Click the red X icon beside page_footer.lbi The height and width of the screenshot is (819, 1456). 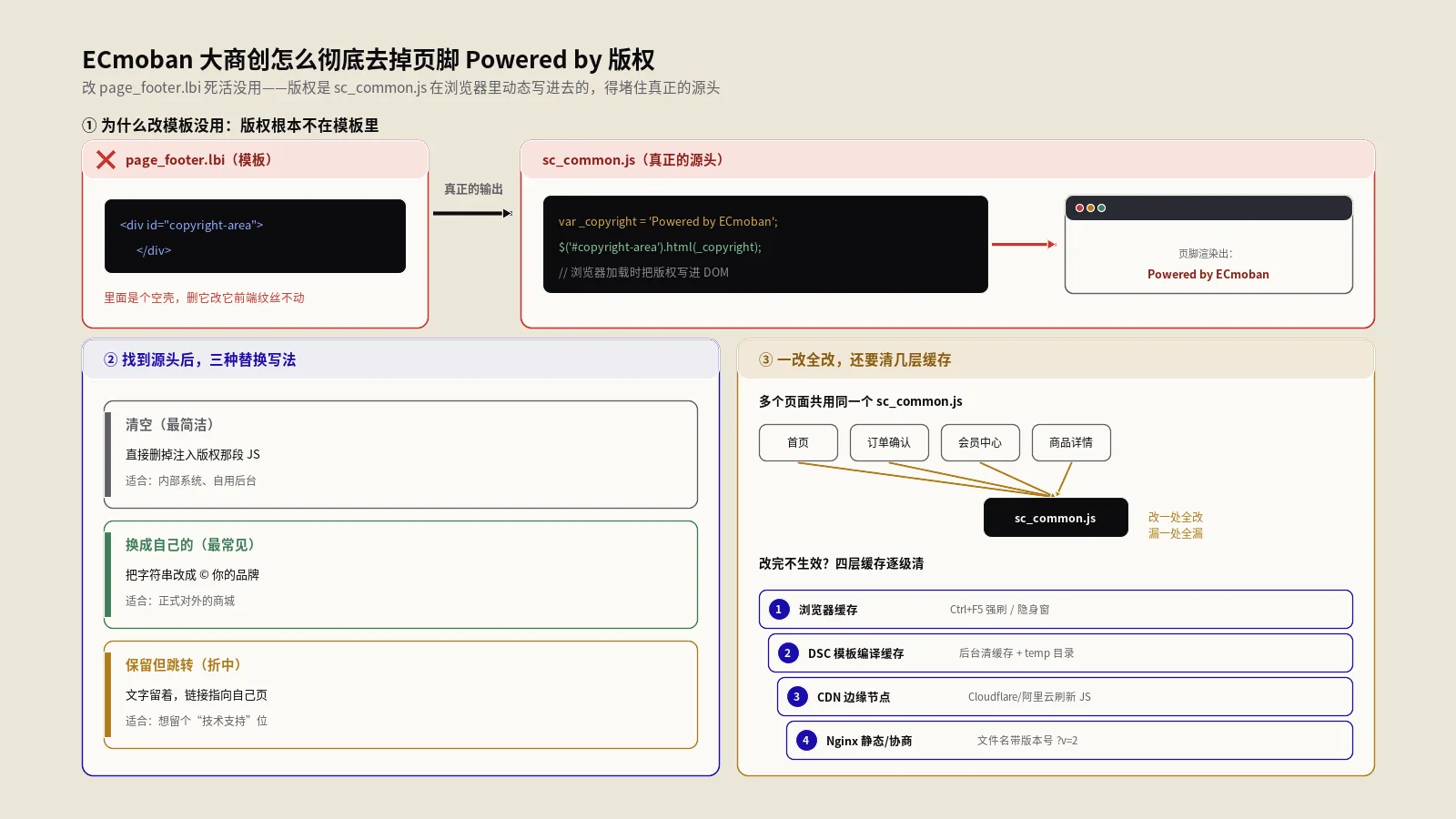106,160
